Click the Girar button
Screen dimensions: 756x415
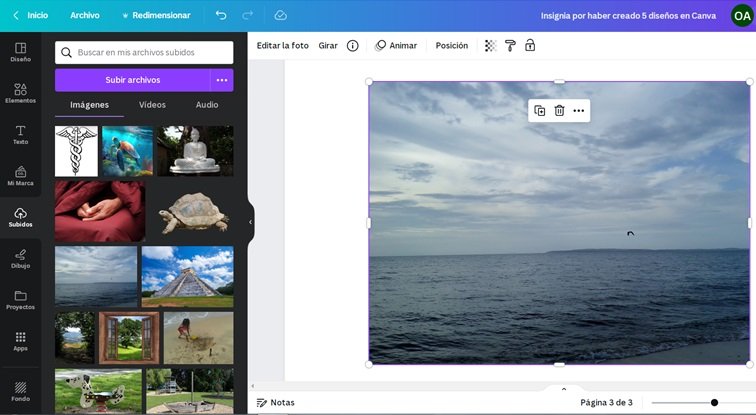(x=328, y=46)
